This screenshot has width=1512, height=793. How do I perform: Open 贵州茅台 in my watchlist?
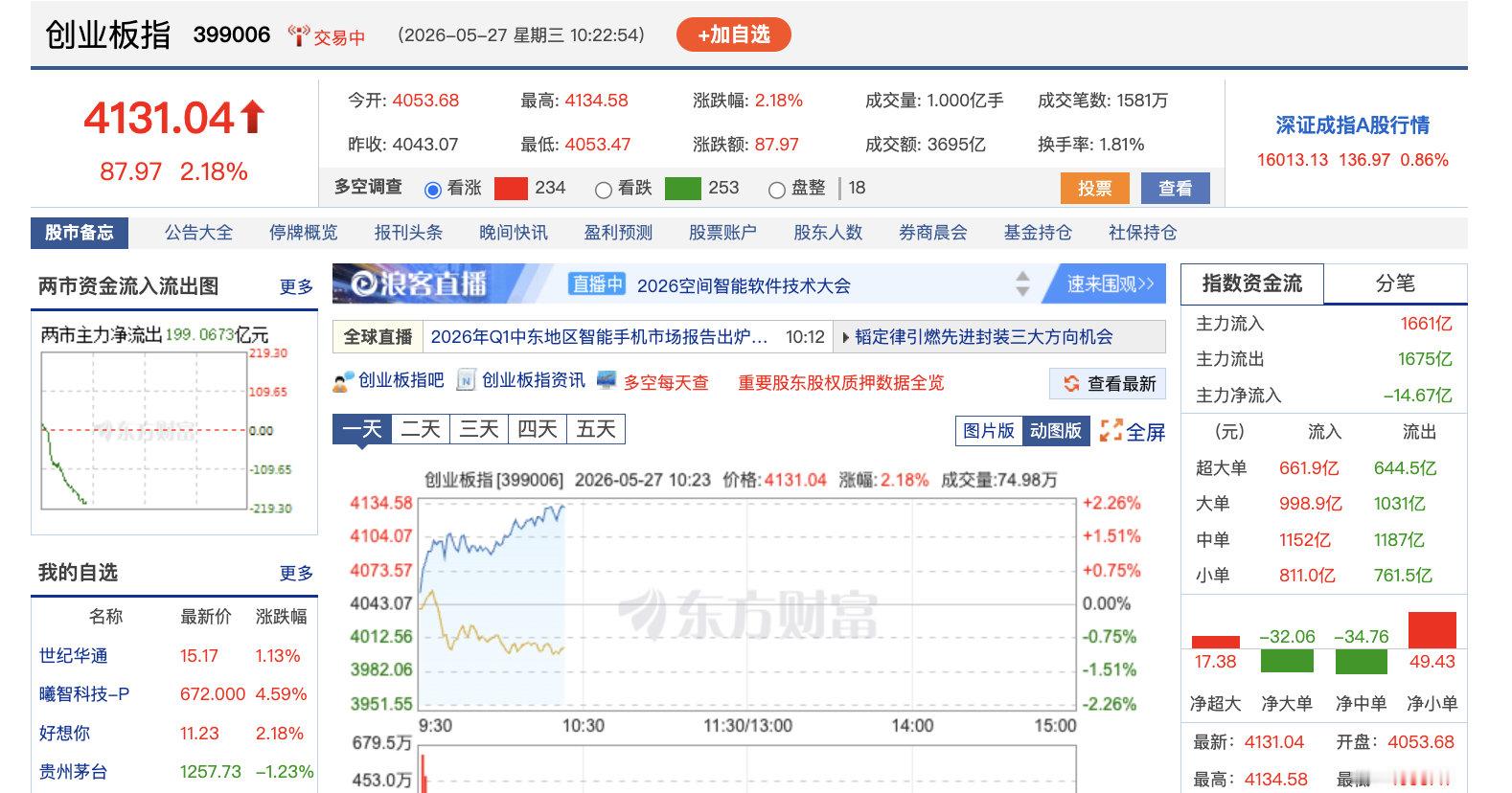(73, 772)
